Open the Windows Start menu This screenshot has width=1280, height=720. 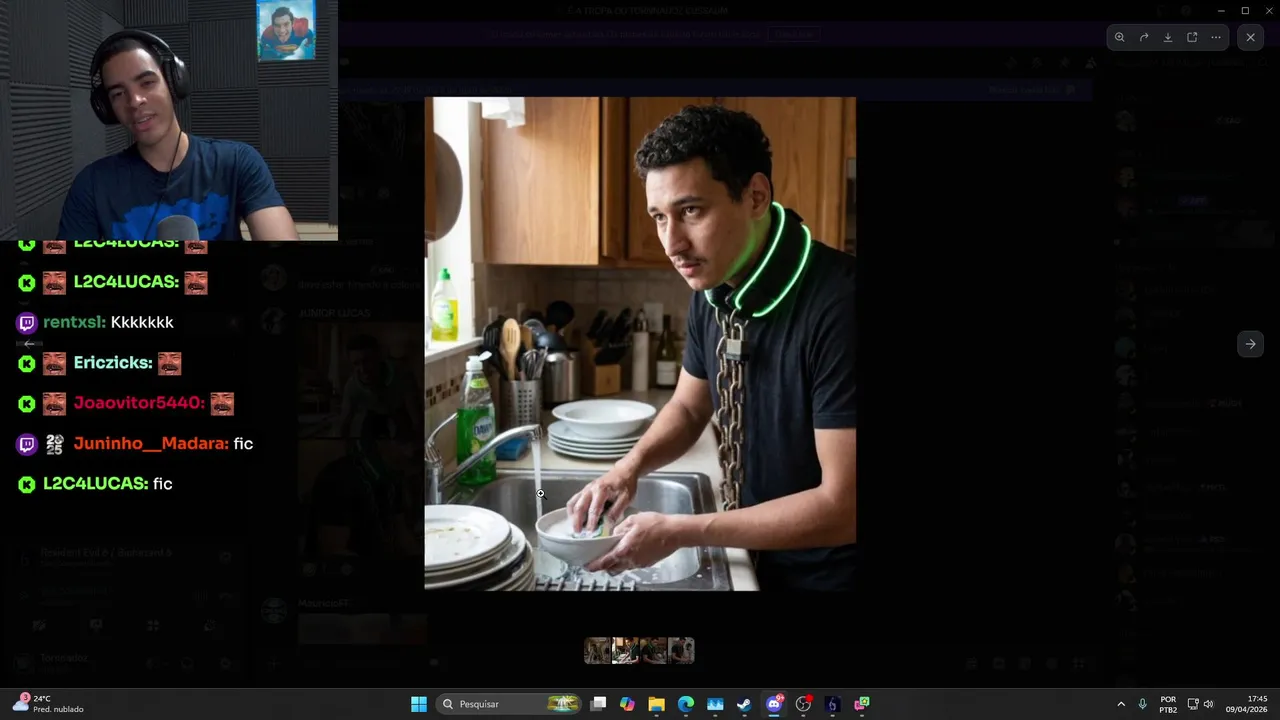click(419, 704)
